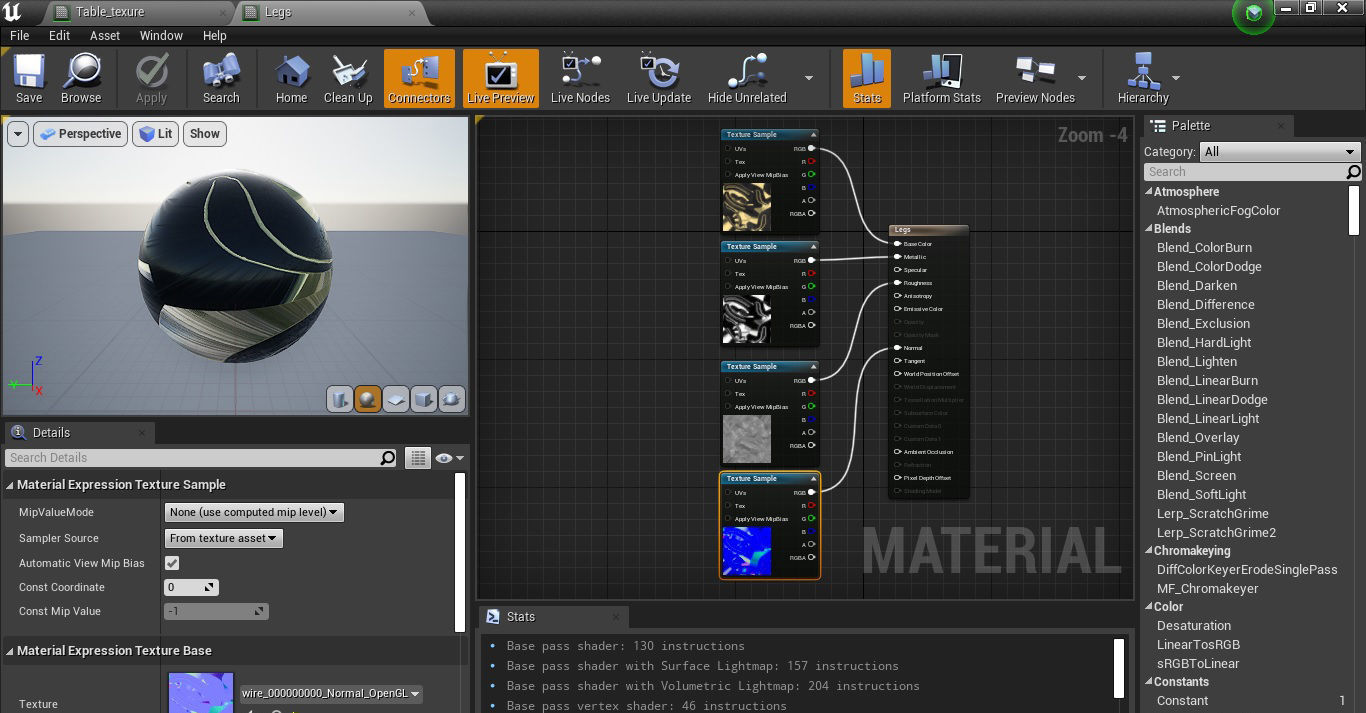Click the Details property matrix icon
The height and width of the screenshot is (713, 1366).
point(418,458)
